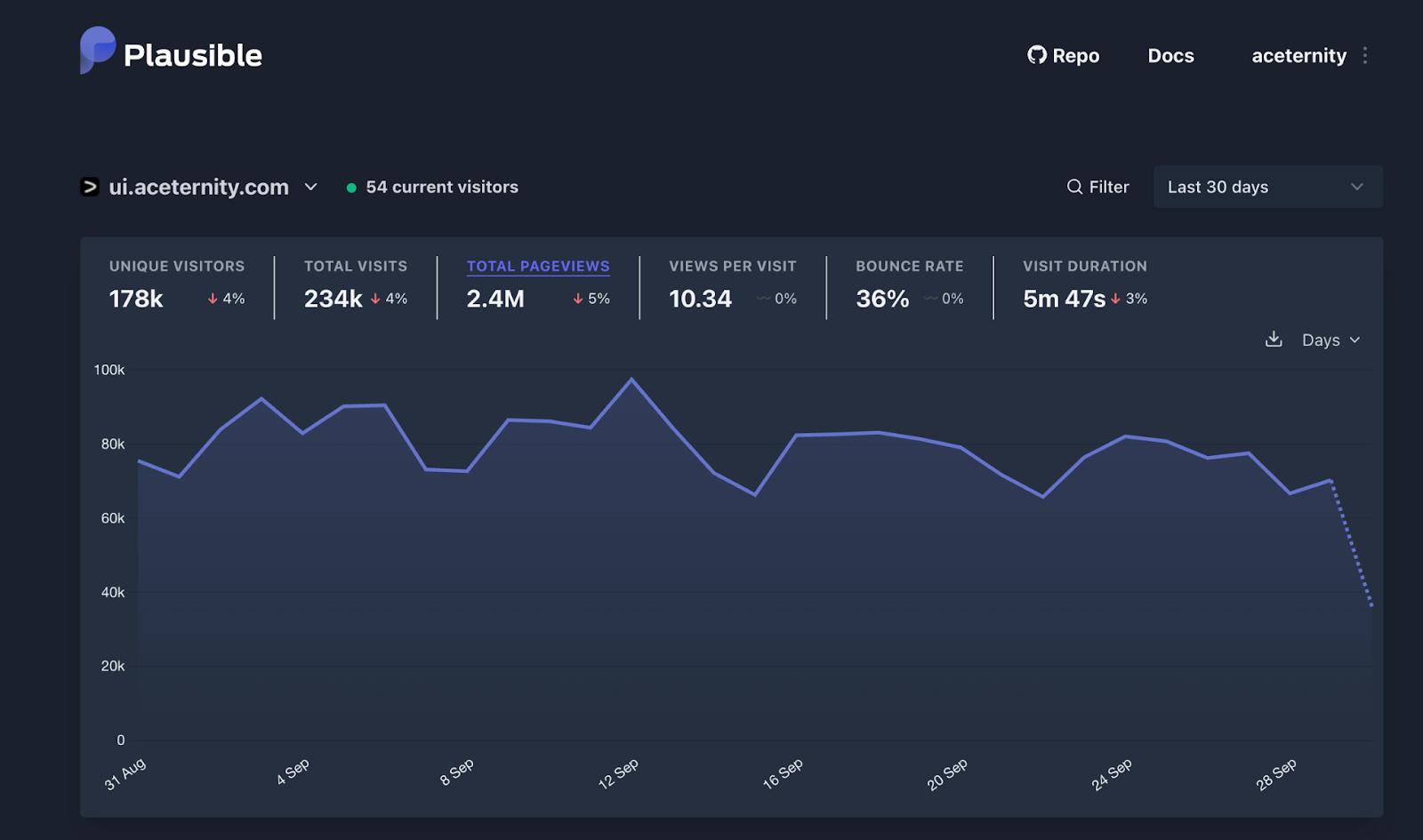Click the download/export chart data icon

click(x=1274, y=340)
